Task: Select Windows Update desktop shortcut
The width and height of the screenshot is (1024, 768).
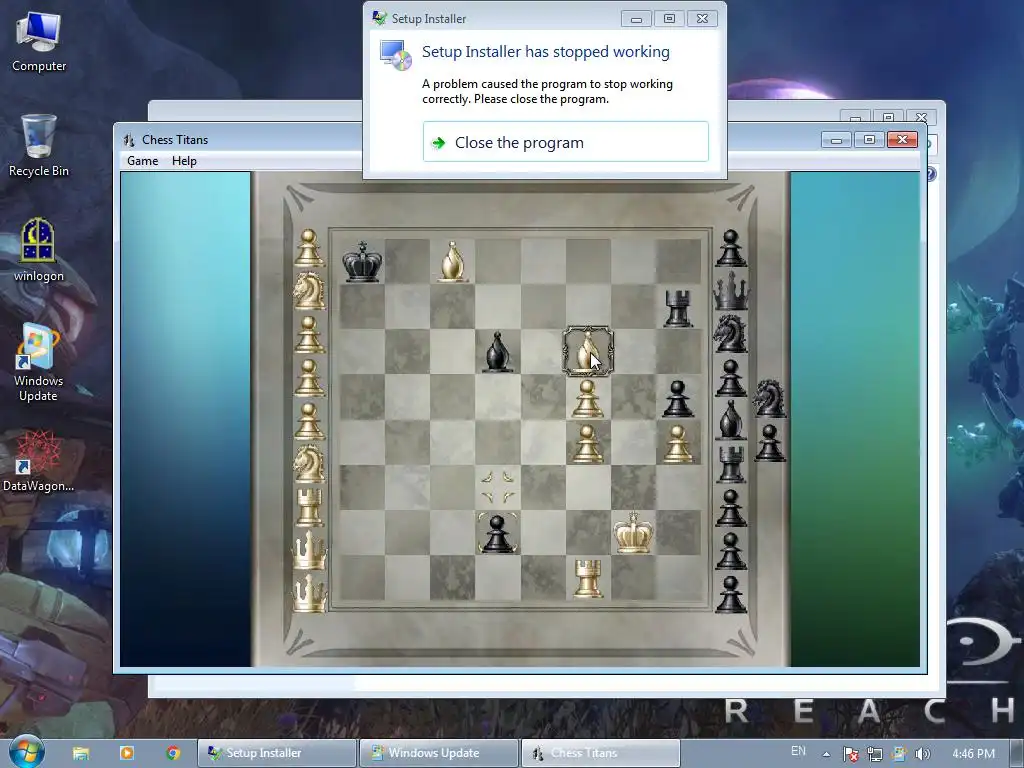Action: pos(39,363)
